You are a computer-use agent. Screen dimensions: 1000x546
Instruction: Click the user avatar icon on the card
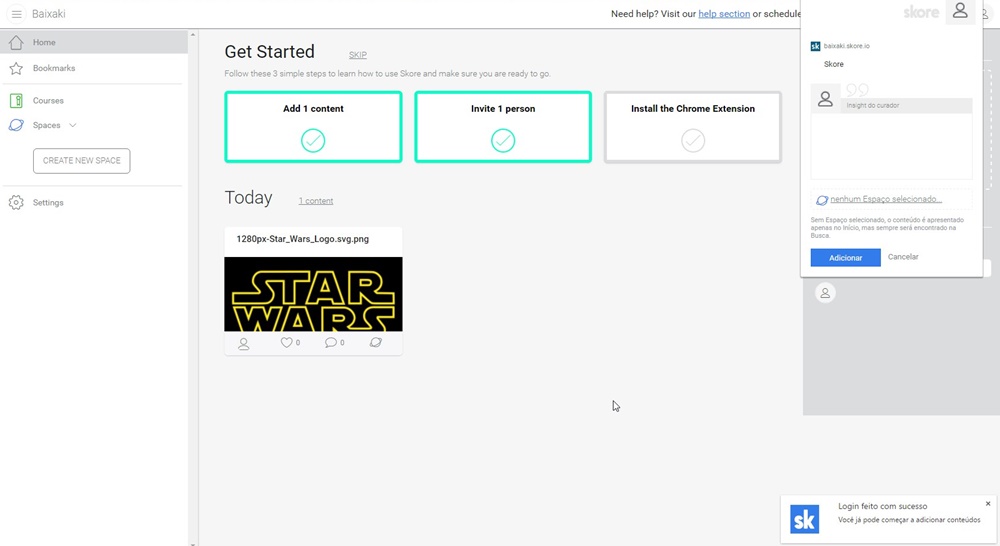[x=243, y=343]
